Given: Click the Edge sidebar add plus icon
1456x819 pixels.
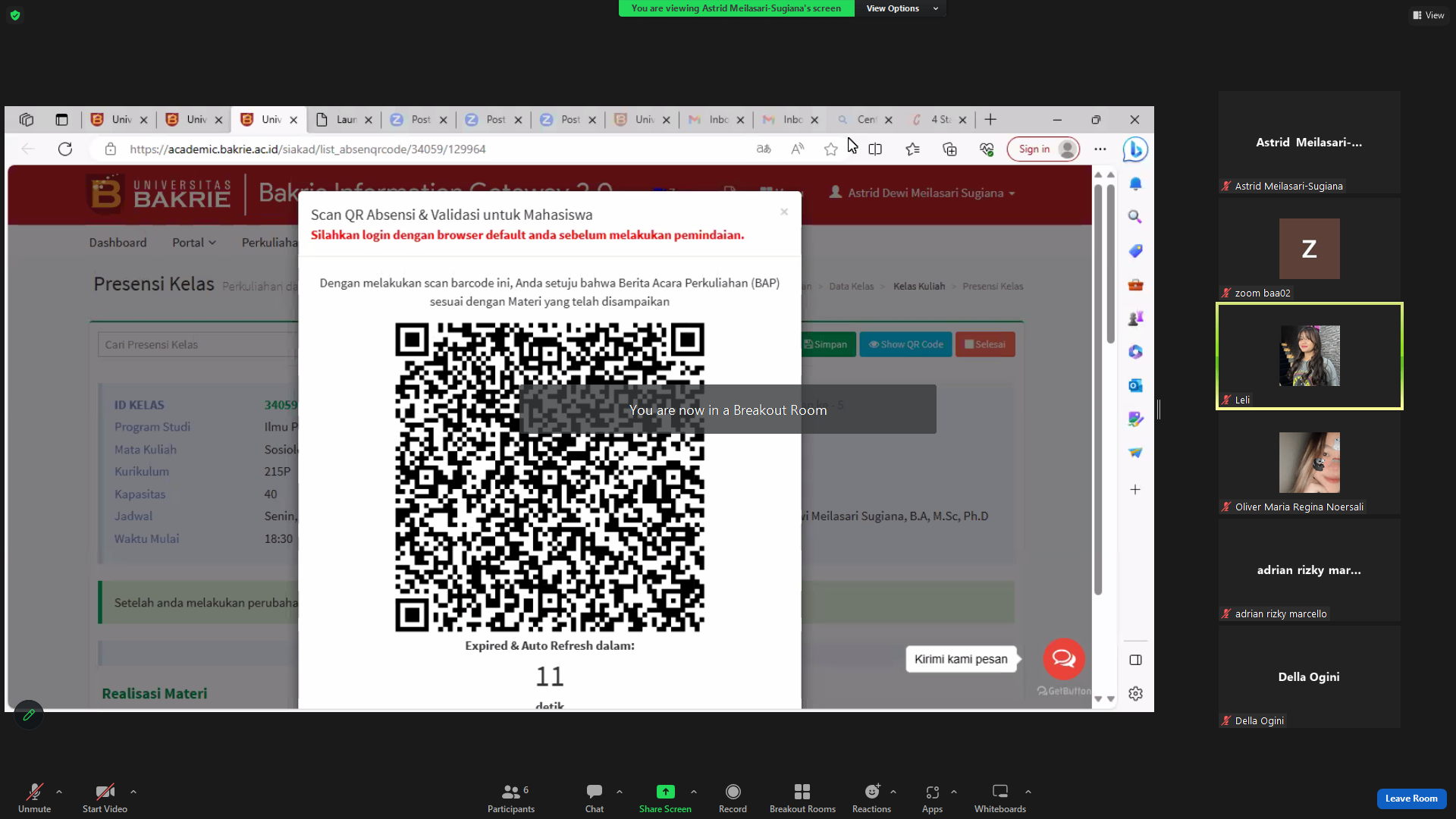Looking at the screenshot, I should coord(1135,490).
